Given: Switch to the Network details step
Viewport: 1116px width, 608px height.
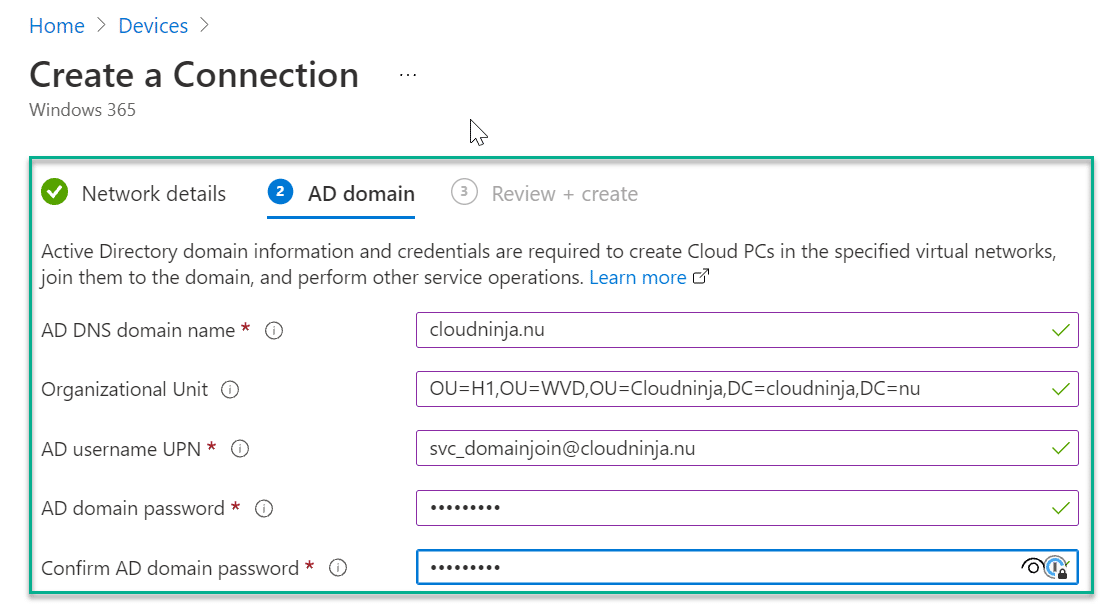Looking at the screenshot, I should click(133, 193).
